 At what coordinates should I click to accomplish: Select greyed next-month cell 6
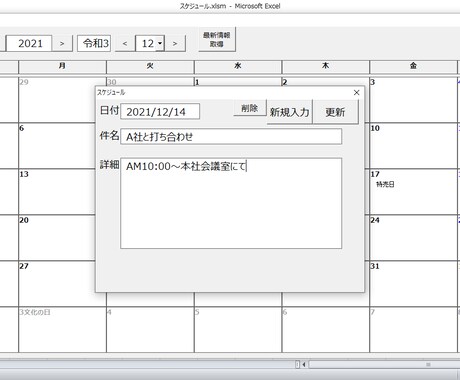point(325,330)
